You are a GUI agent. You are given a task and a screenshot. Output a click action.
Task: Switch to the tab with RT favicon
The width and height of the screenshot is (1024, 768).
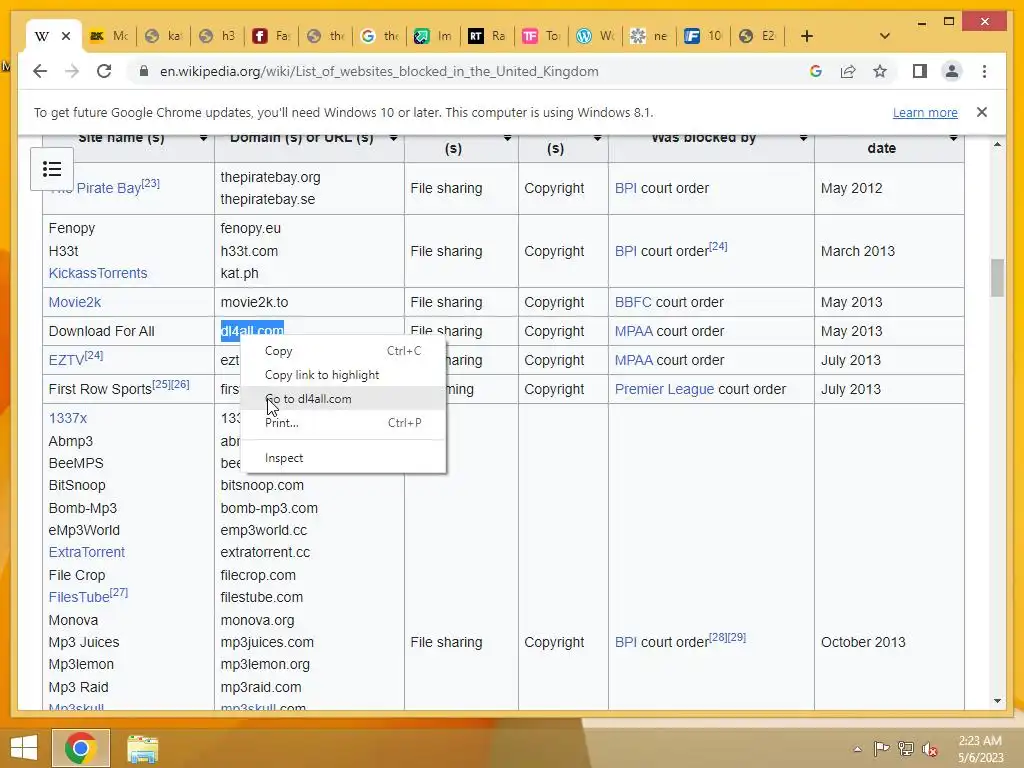point(487,36)
